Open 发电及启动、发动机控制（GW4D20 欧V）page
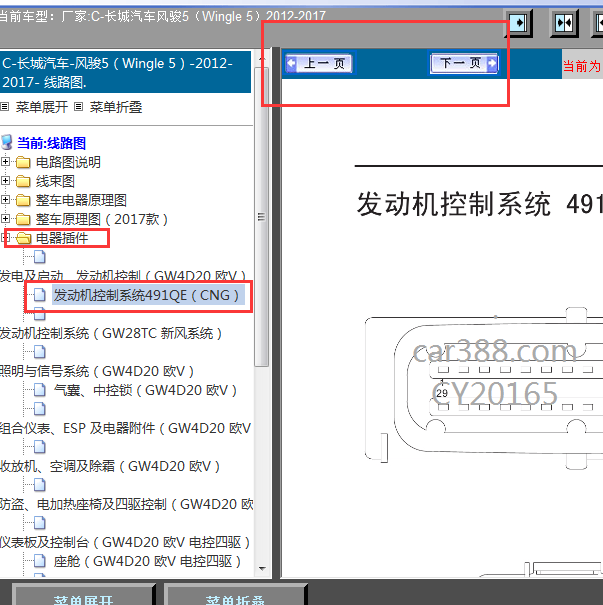 (x=123, y=276)
